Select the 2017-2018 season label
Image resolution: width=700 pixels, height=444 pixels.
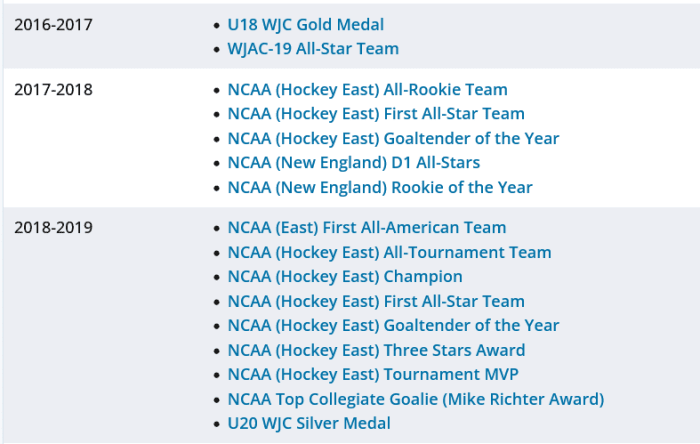click(54, 90)
